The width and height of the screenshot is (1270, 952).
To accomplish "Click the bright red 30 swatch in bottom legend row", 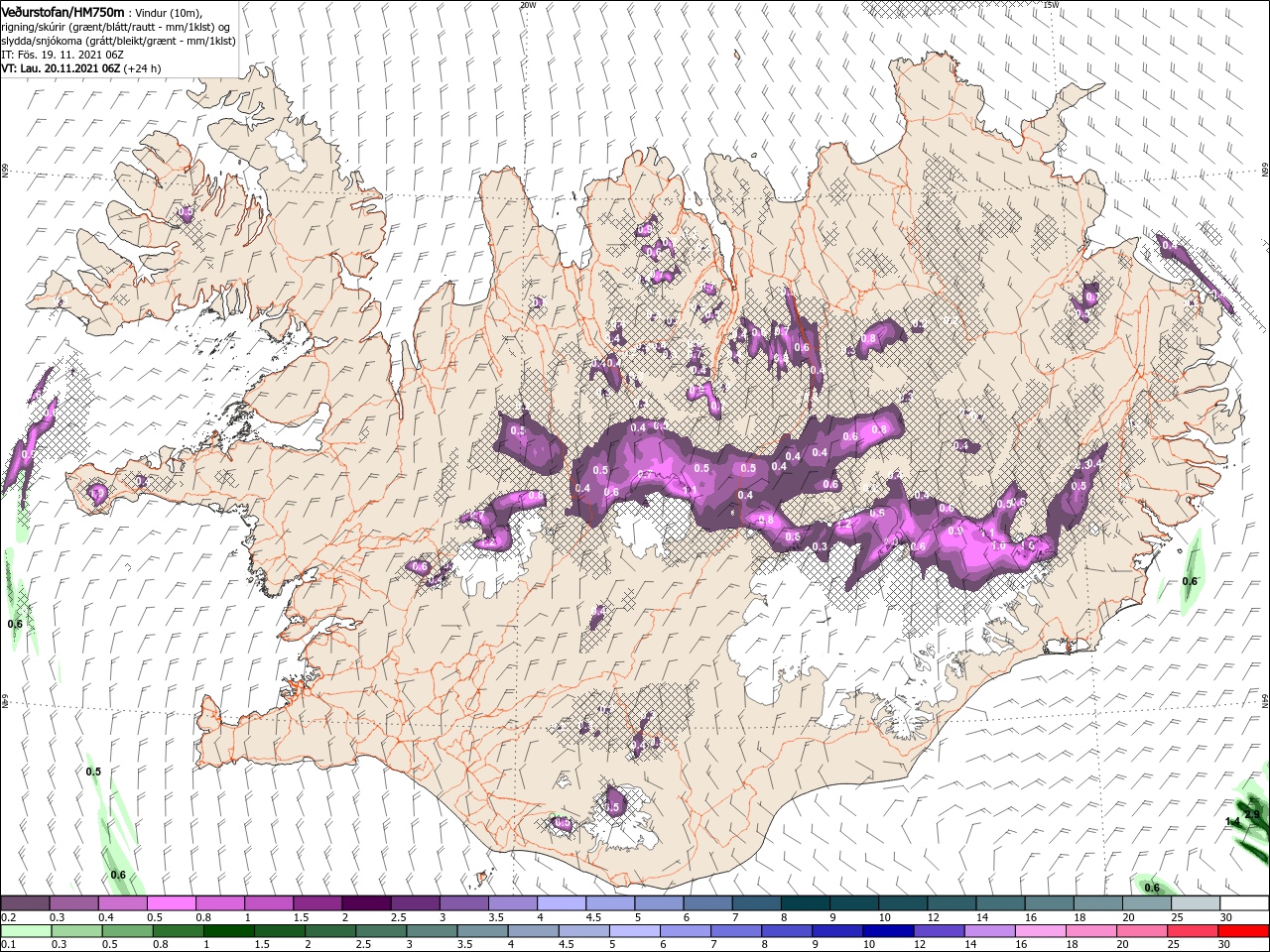I will click(x=1244, y=931).
